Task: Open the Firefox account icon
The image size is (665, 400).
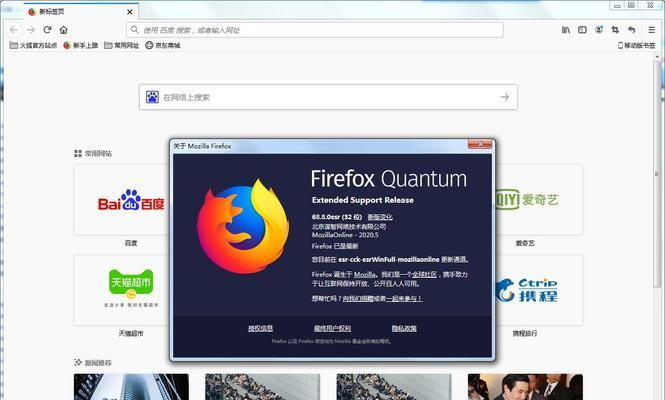Action: point(599,30)
